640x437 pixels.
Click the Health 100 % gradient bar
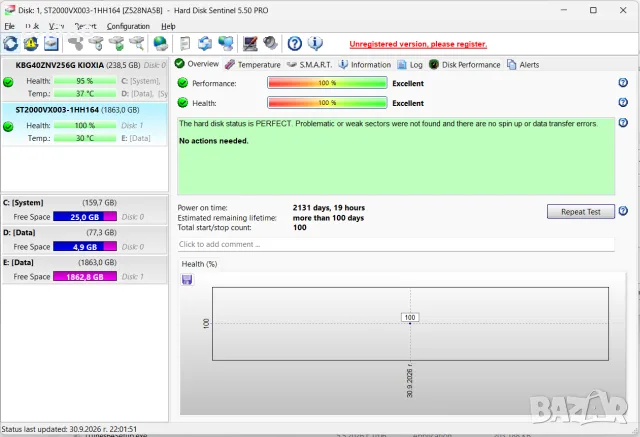pyautogui.click(x=327, y=102)
